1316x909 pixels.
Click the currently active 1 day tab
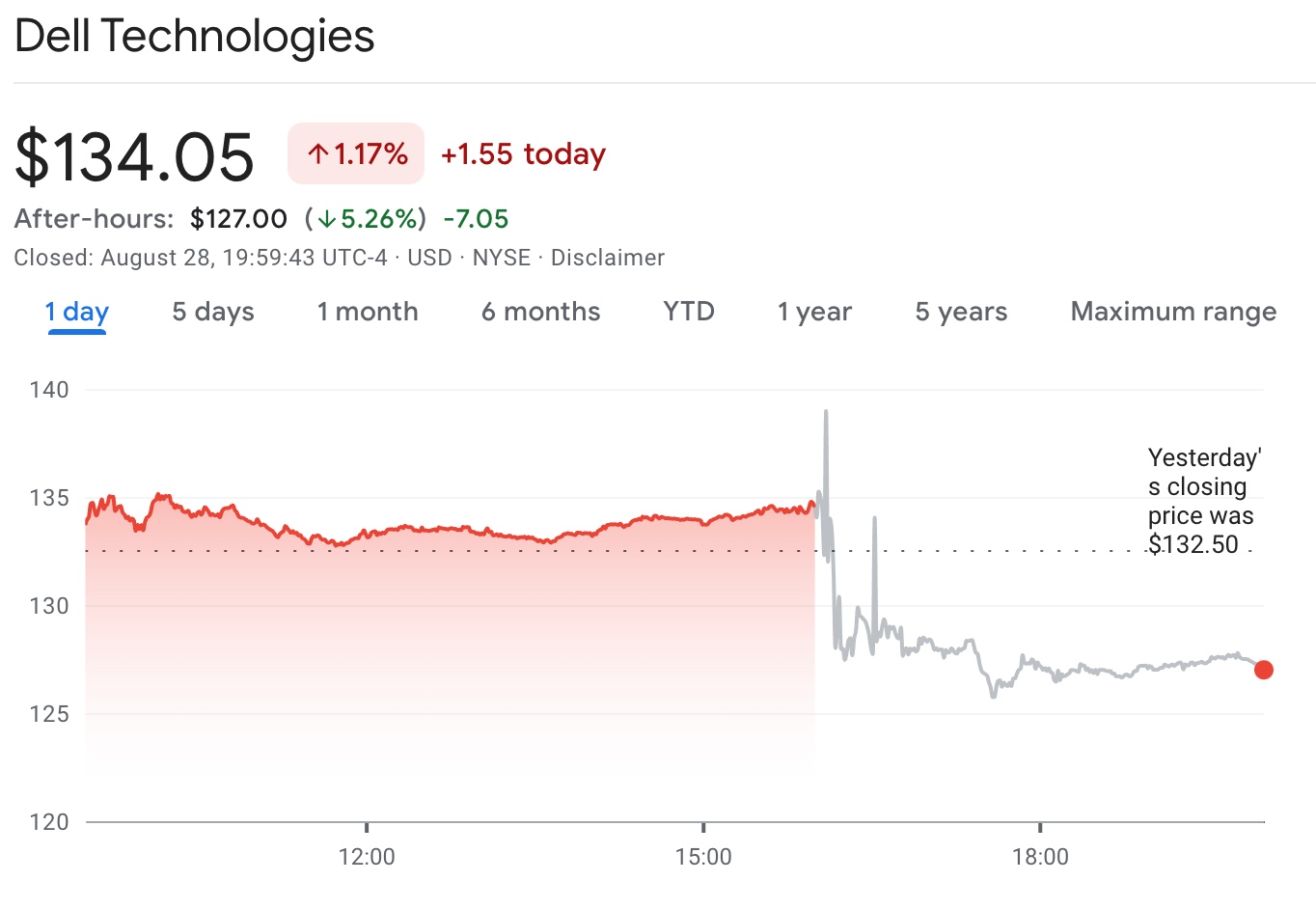(x=75, y=311)
